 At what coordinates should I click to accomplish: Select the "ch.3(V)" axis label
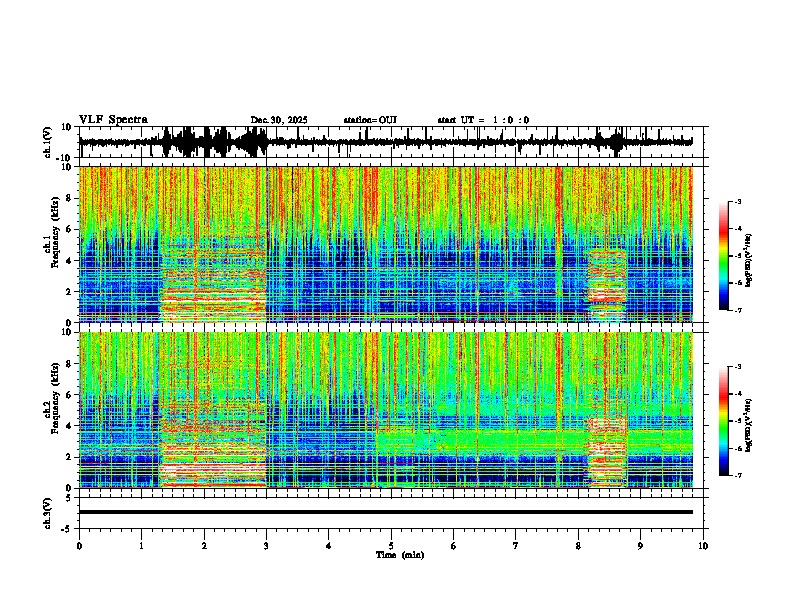pyautogui.click(x=48, y=513)
